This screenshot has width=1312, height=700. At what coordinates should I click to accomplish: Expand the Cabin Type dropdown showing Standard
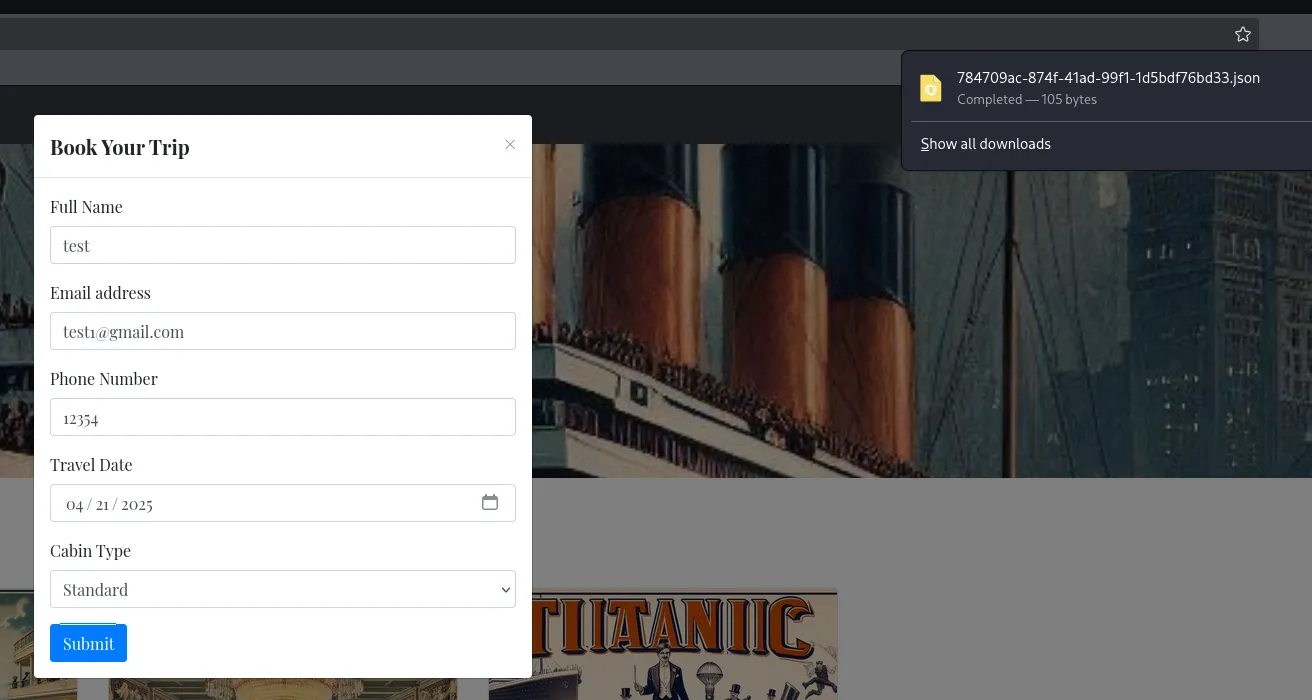tap(283, 589)
